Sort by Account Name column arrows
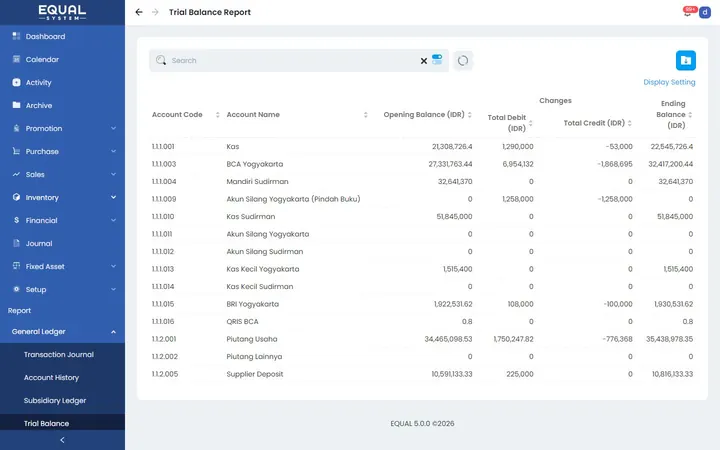The image size is (720, 450). [366, 115]
